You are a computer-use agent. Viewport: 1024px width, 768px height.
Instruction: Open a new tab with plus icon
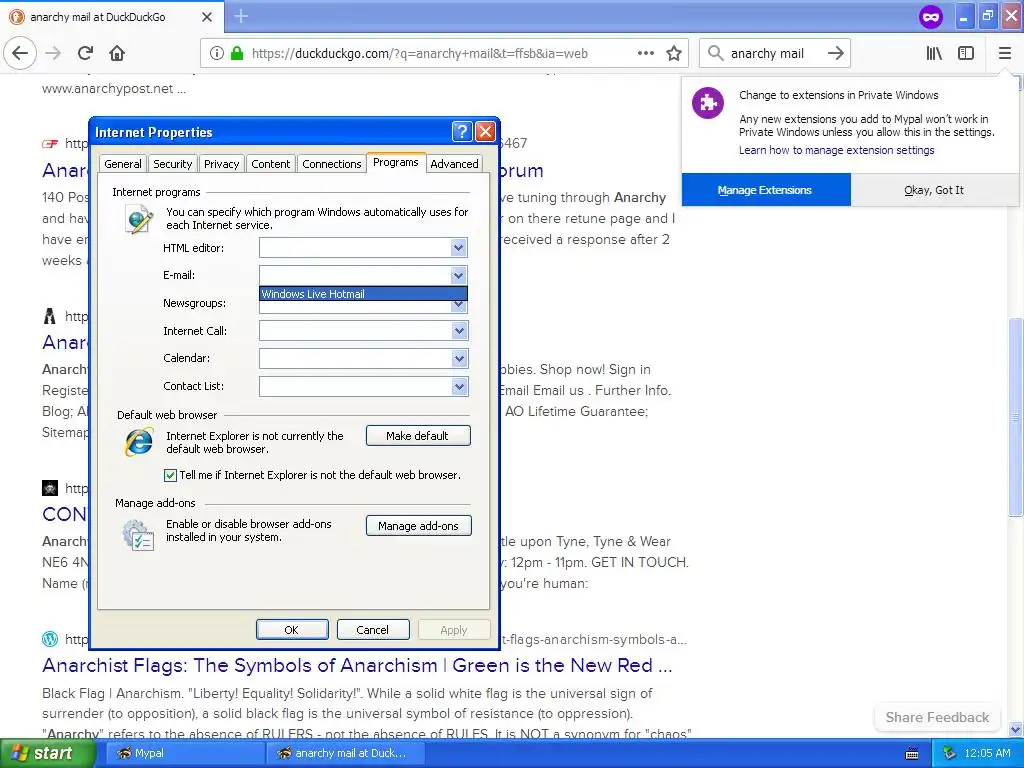click(241, 16)
